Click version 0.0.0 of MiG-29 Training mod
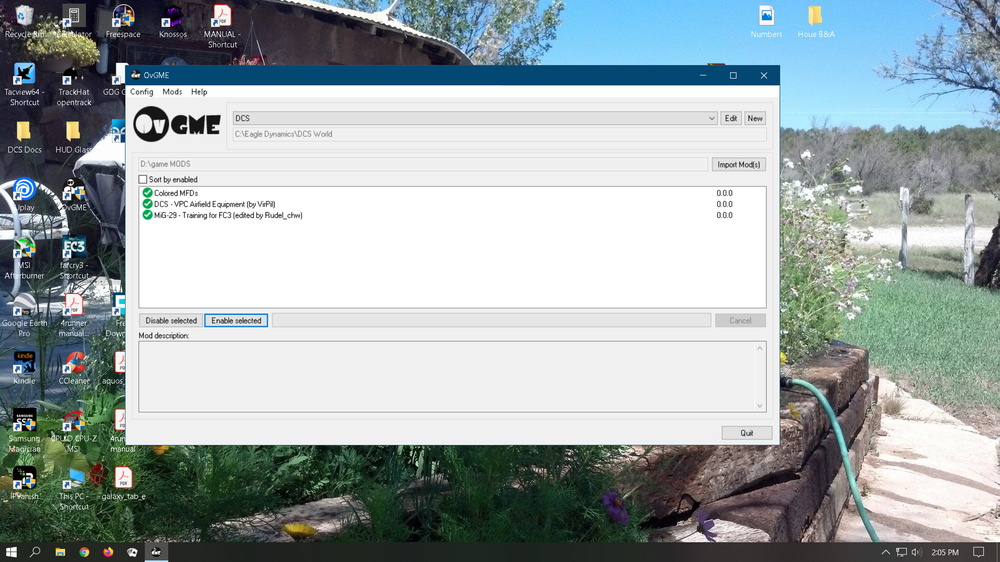The width and height of the screenshot is (1000, 562). coord(724,216)
